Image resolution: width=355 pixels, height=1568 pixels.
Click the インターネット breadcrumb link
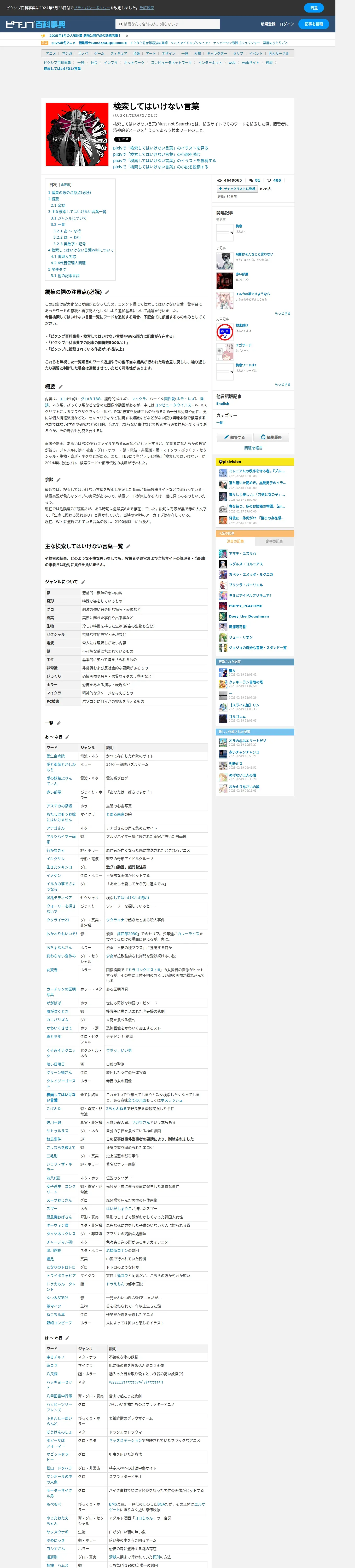209,63
